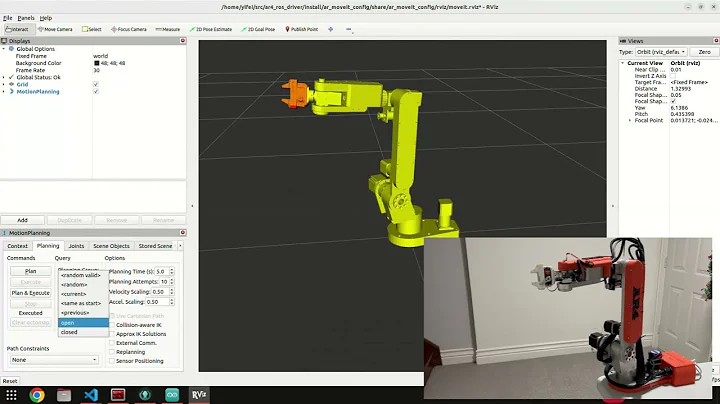Screen dimensions: 720x404
Task: Switch to the Stored Scenes tab
Action: [x=155, y=246]
